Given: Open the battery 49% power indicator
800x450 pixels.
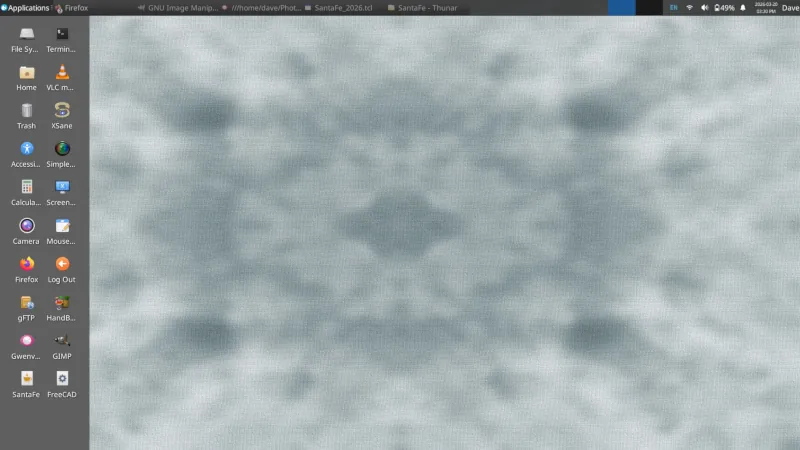Looking at the screenshot, I should pyautogui.click(x=723, y=7).
